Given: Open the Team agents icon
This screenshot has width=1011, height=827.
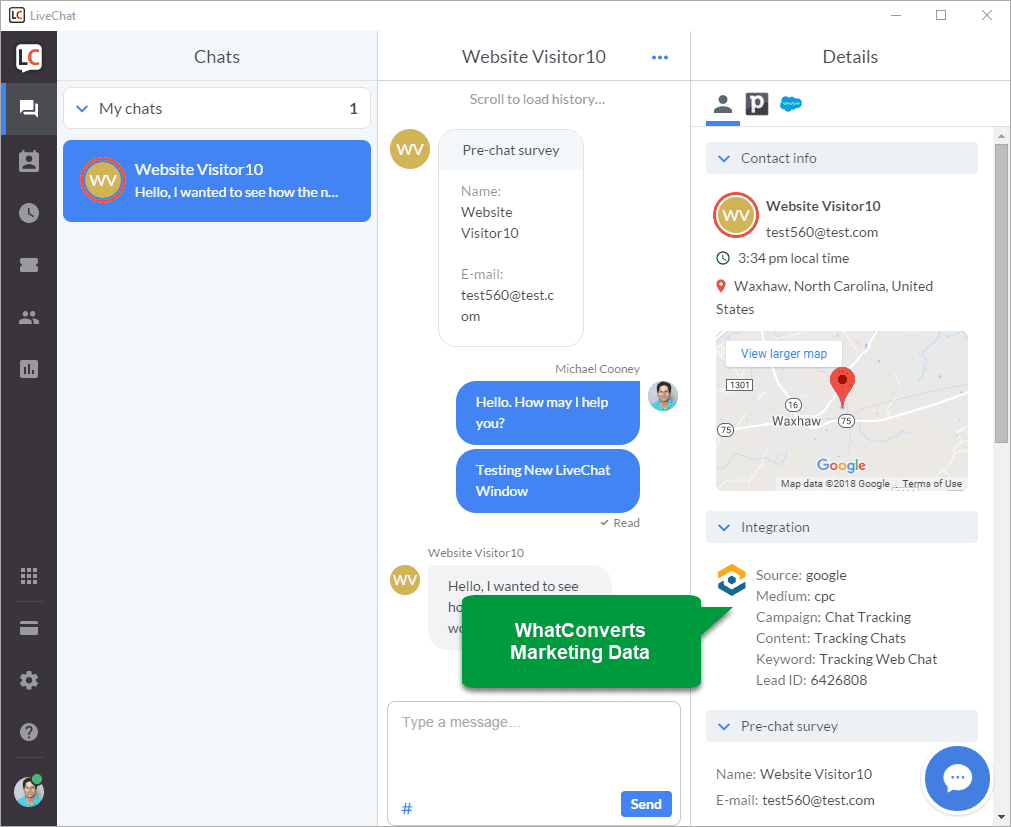Looking at the screenshot, I should tap(29, 317).
